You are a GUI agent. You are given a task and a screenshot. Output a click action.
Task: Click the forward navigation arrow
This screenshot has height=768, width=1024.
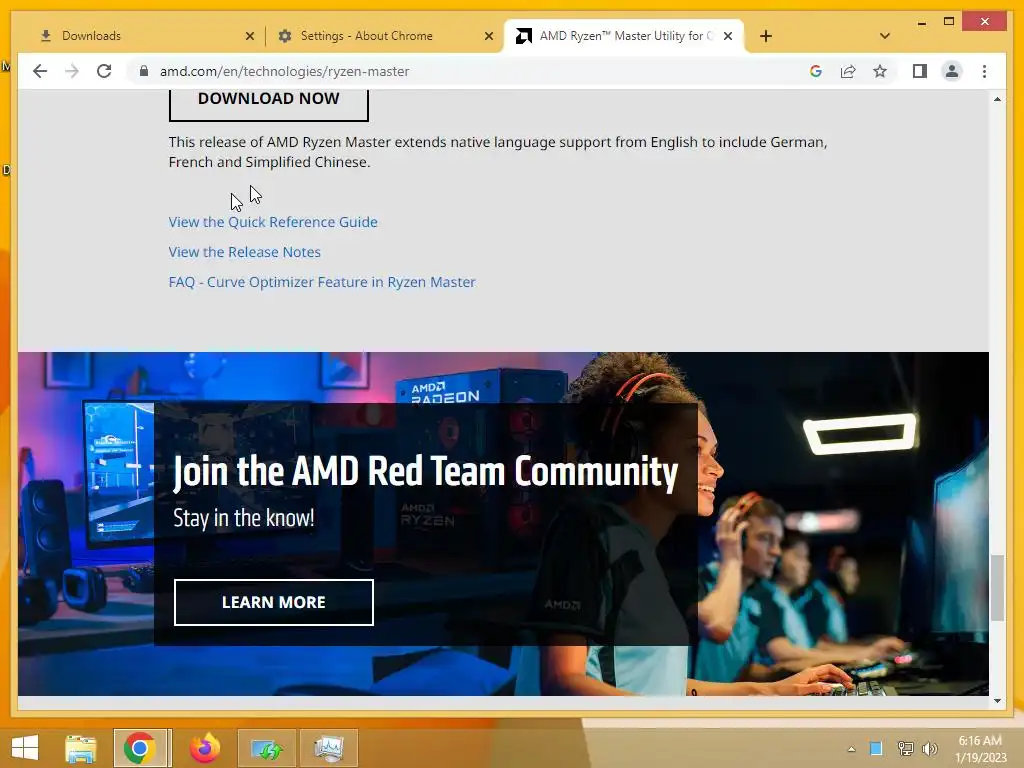click(72, 71)
